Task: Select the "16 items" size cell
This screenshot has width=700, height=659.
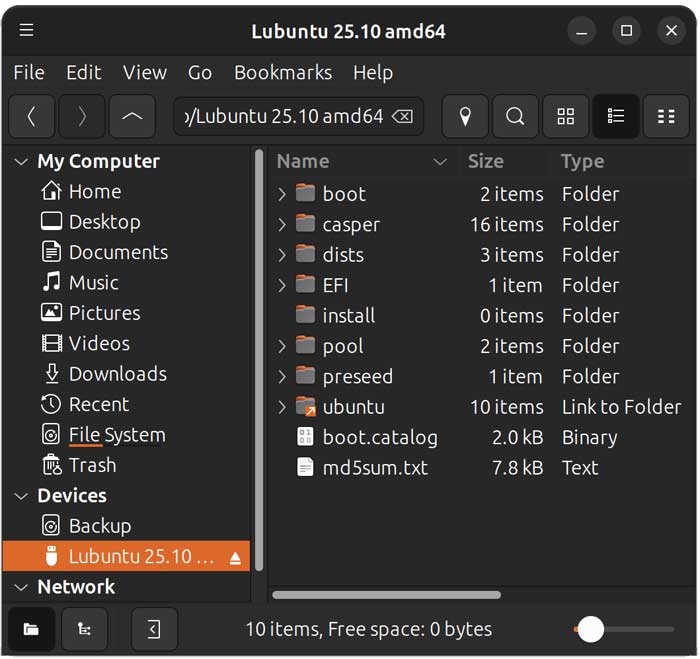Action: coord(507,225)
